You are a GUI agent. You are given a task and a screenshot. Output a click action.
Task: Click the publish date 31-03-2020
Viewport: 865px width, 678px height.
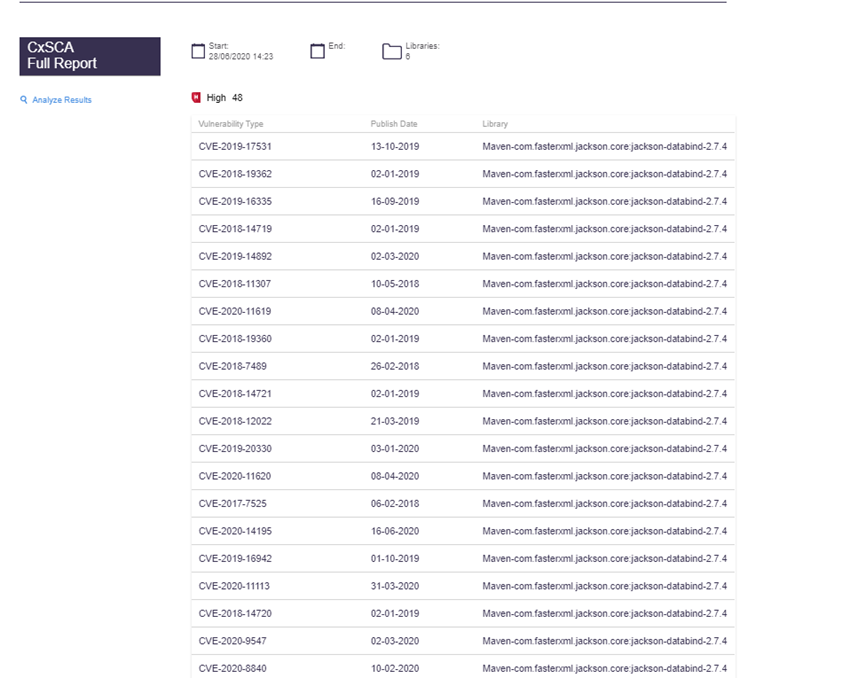(395, 586)
